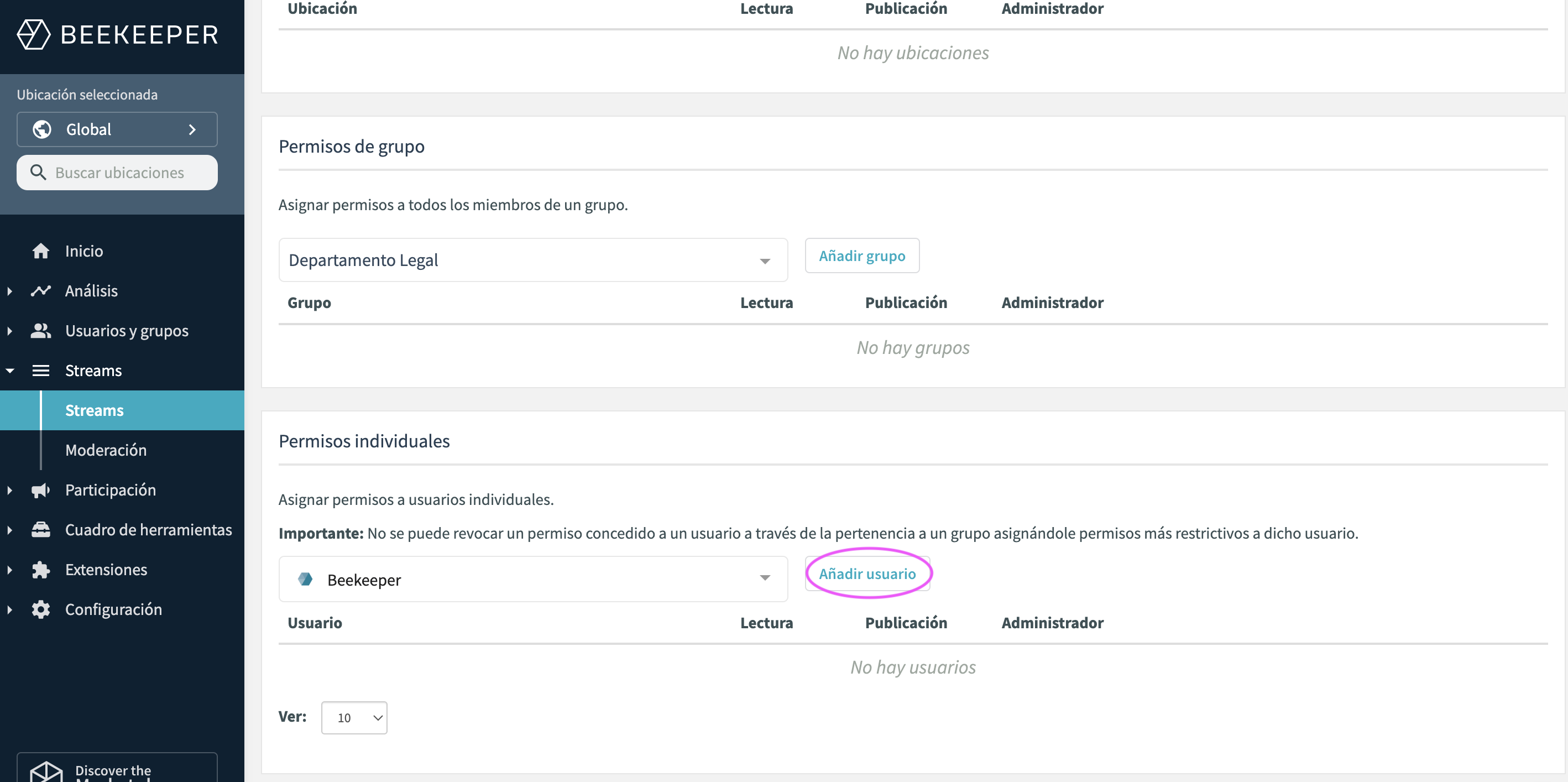The height and width of the screenshot is (782, 1568).
Task: Open Usuarios y grupos menu item
Action: 127,331
